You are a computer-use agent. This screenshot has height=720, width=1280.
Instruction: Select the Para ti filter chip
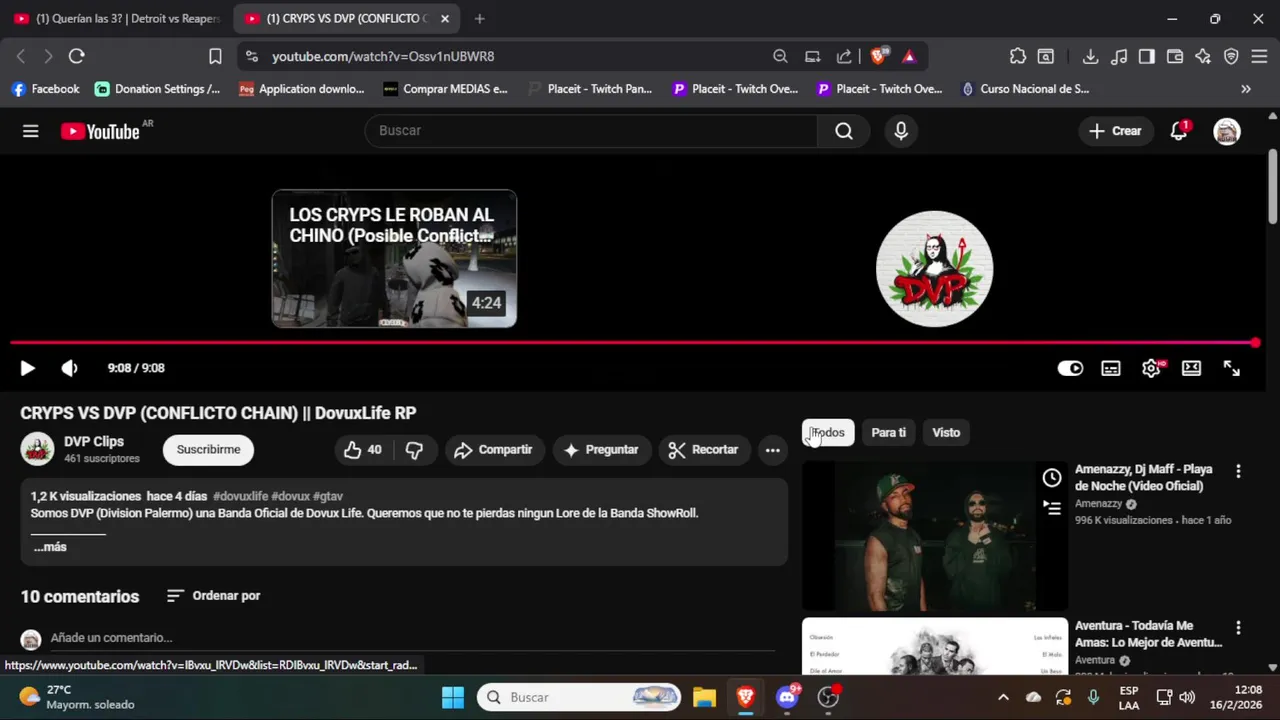888,433
